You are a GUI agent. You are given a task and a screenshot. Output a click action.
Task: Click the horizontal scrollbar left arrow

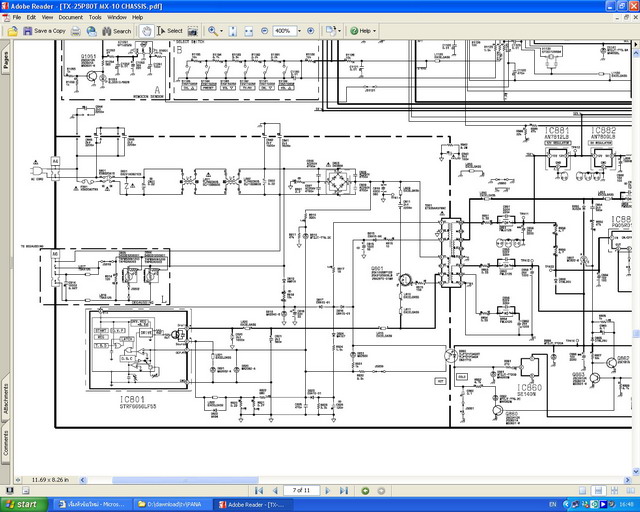click(x=83, y=480)
